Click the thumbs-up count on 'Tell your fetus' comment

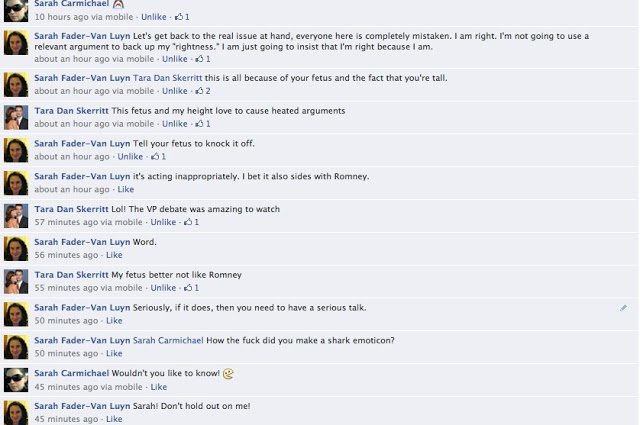tap(158, 156)
